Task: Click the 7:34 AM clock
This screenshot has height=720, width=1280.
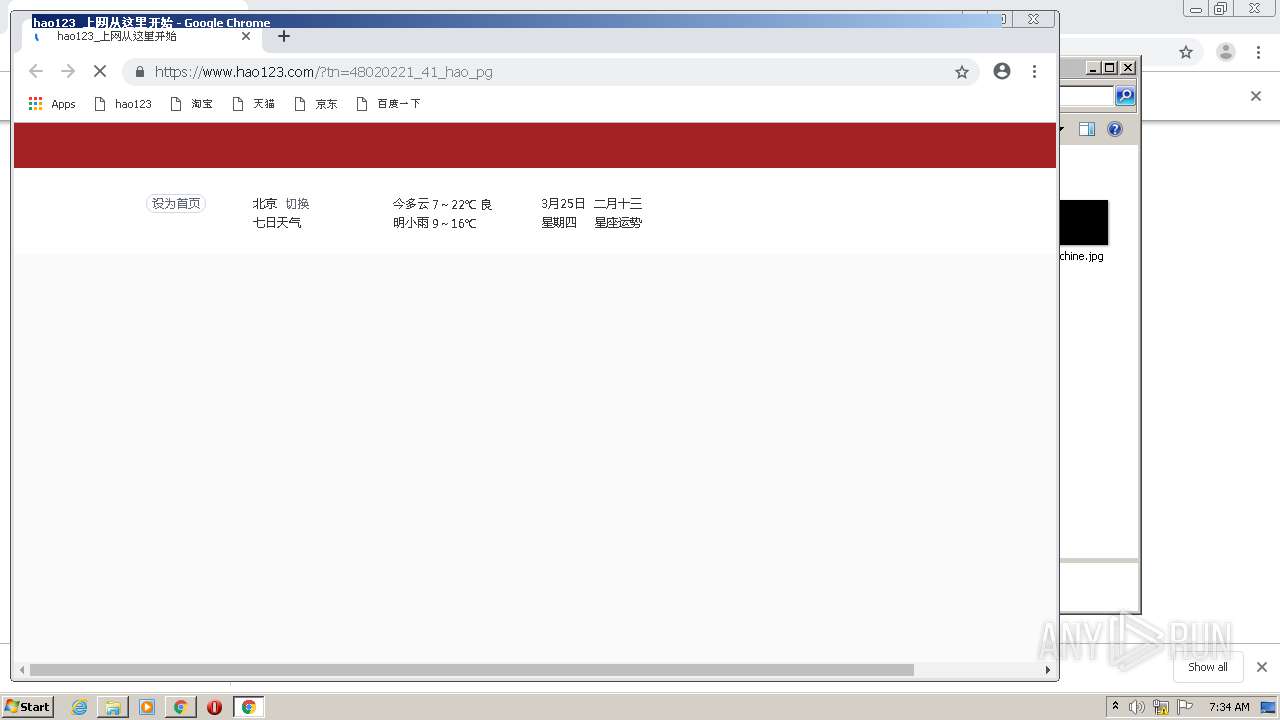Action: (x=1229, y=707)
